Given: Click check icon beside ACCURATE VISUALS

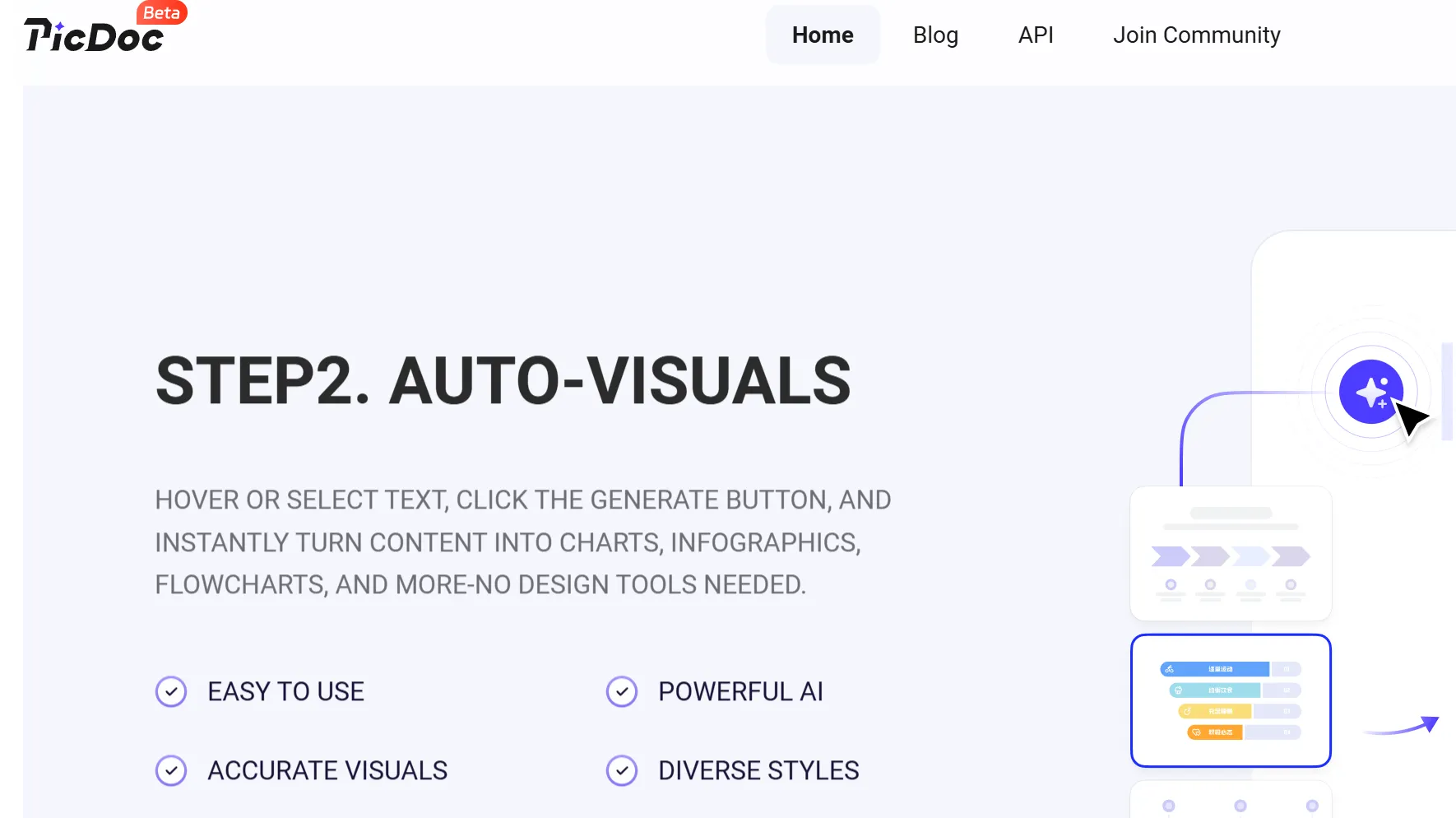Looking at the screenshot, I should [x=171, y=770].
